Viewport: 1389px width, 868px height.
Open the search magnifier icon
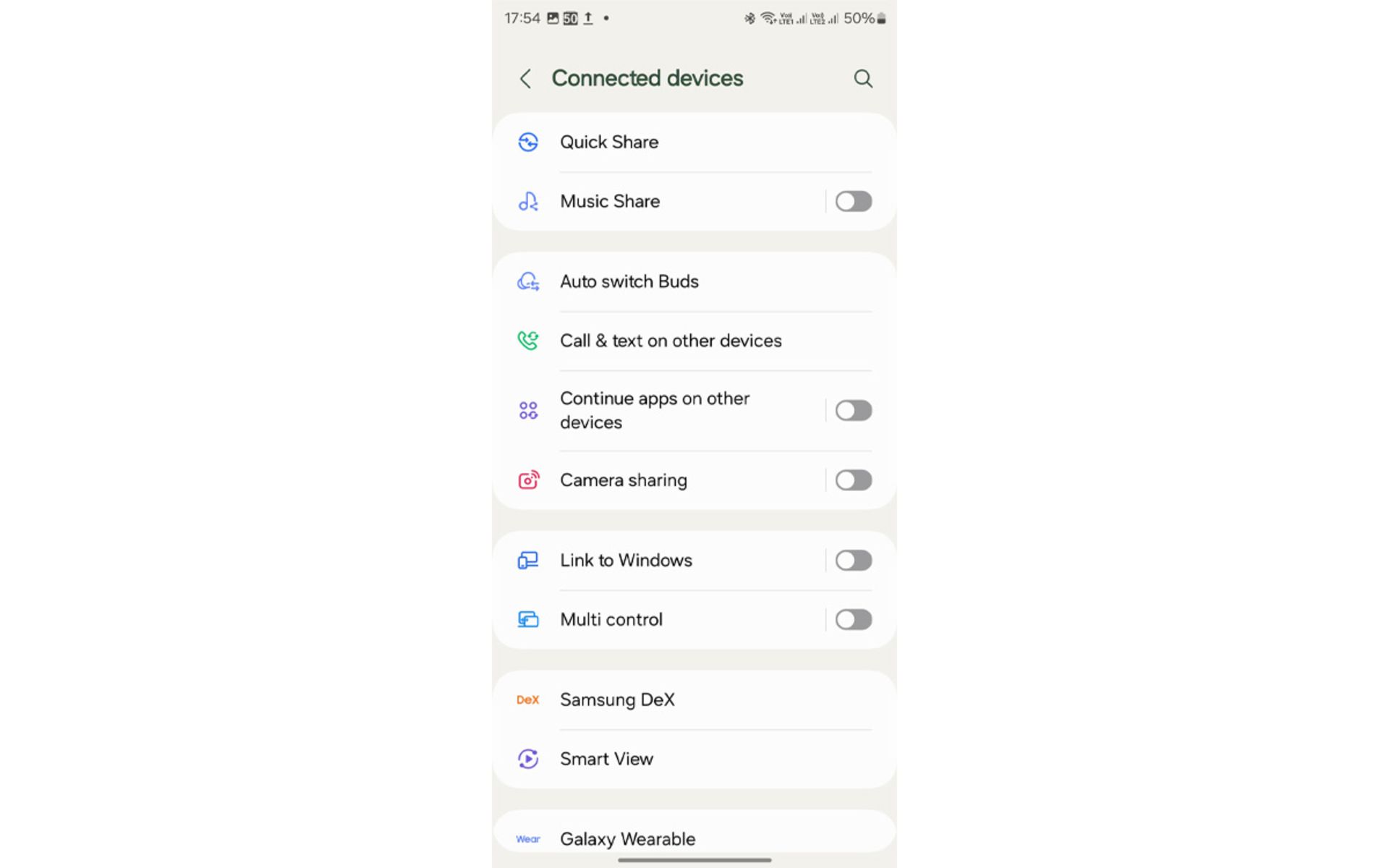pos(862,79)
